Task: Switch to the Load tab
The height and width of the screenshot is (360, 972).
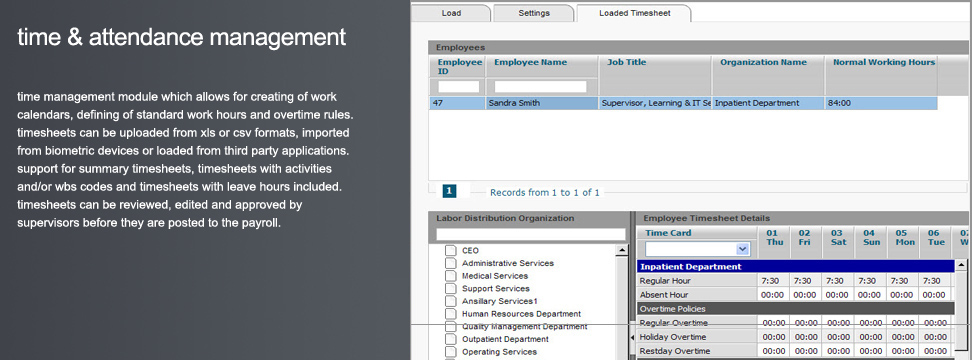Action: [x=451, y=13]
